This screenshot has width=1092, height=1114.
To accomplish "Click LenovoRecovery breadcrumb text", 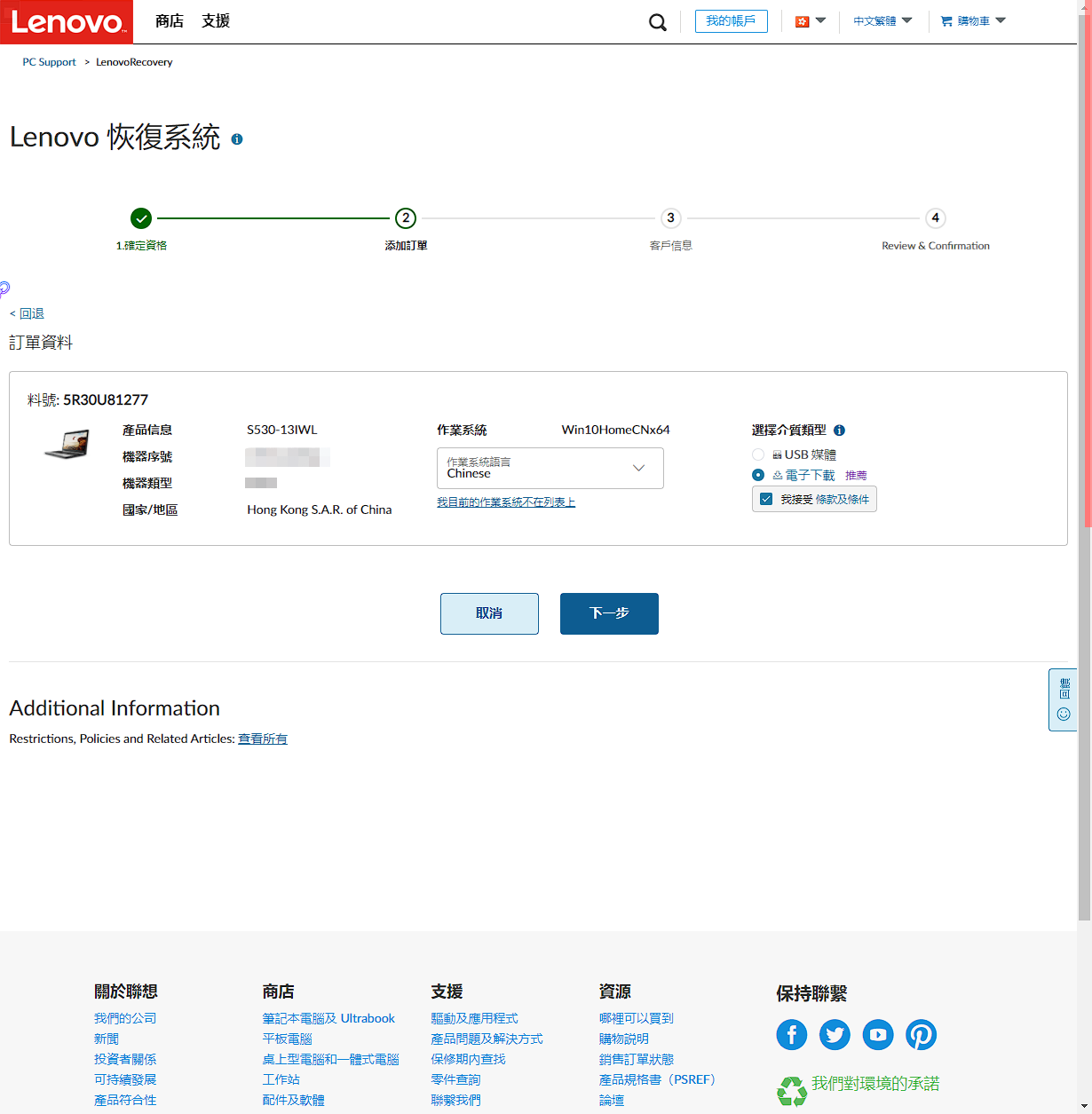I will (134, 62).
